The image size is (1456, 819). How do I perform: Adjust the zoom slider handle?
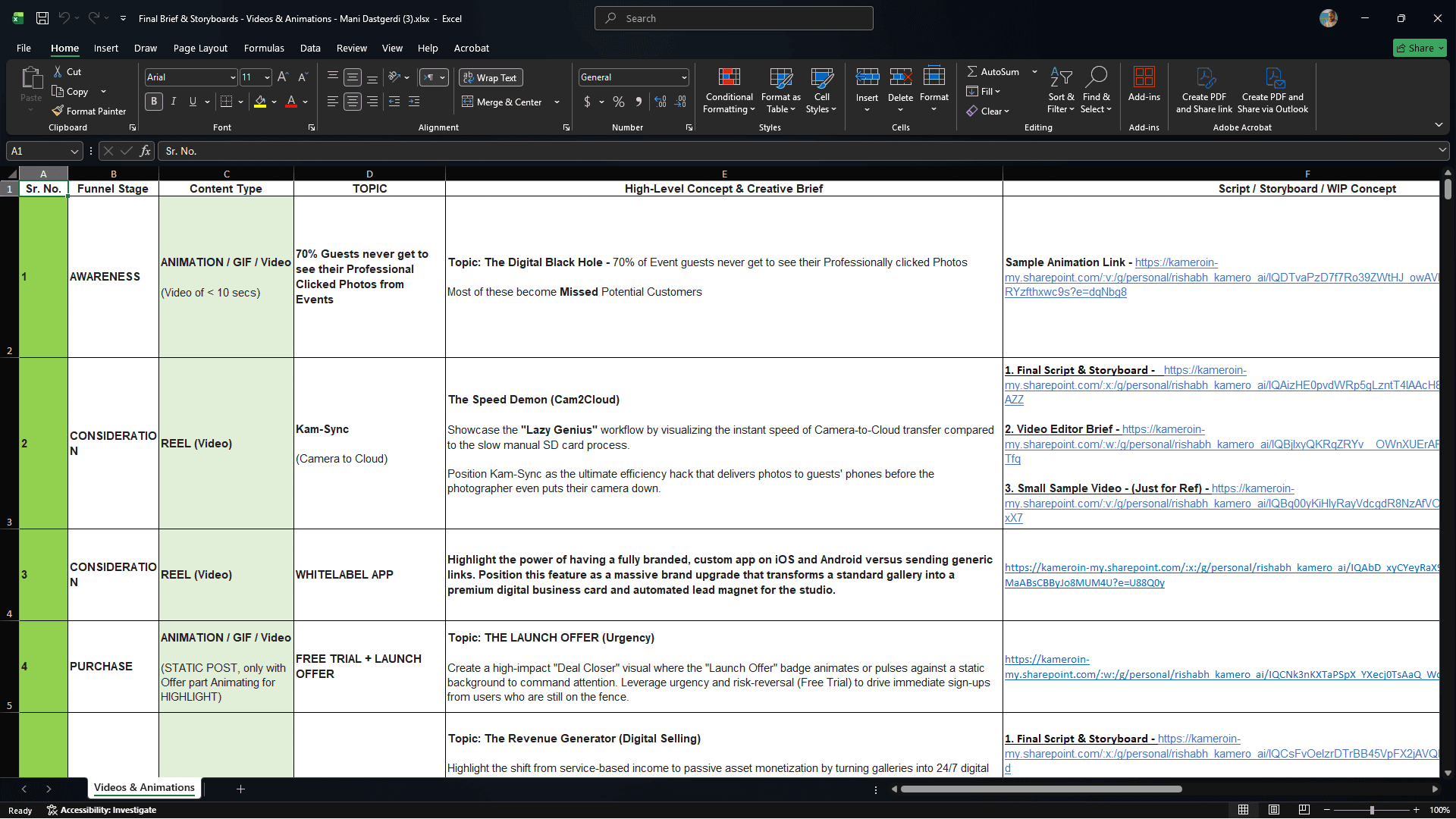click(1372, 810)
